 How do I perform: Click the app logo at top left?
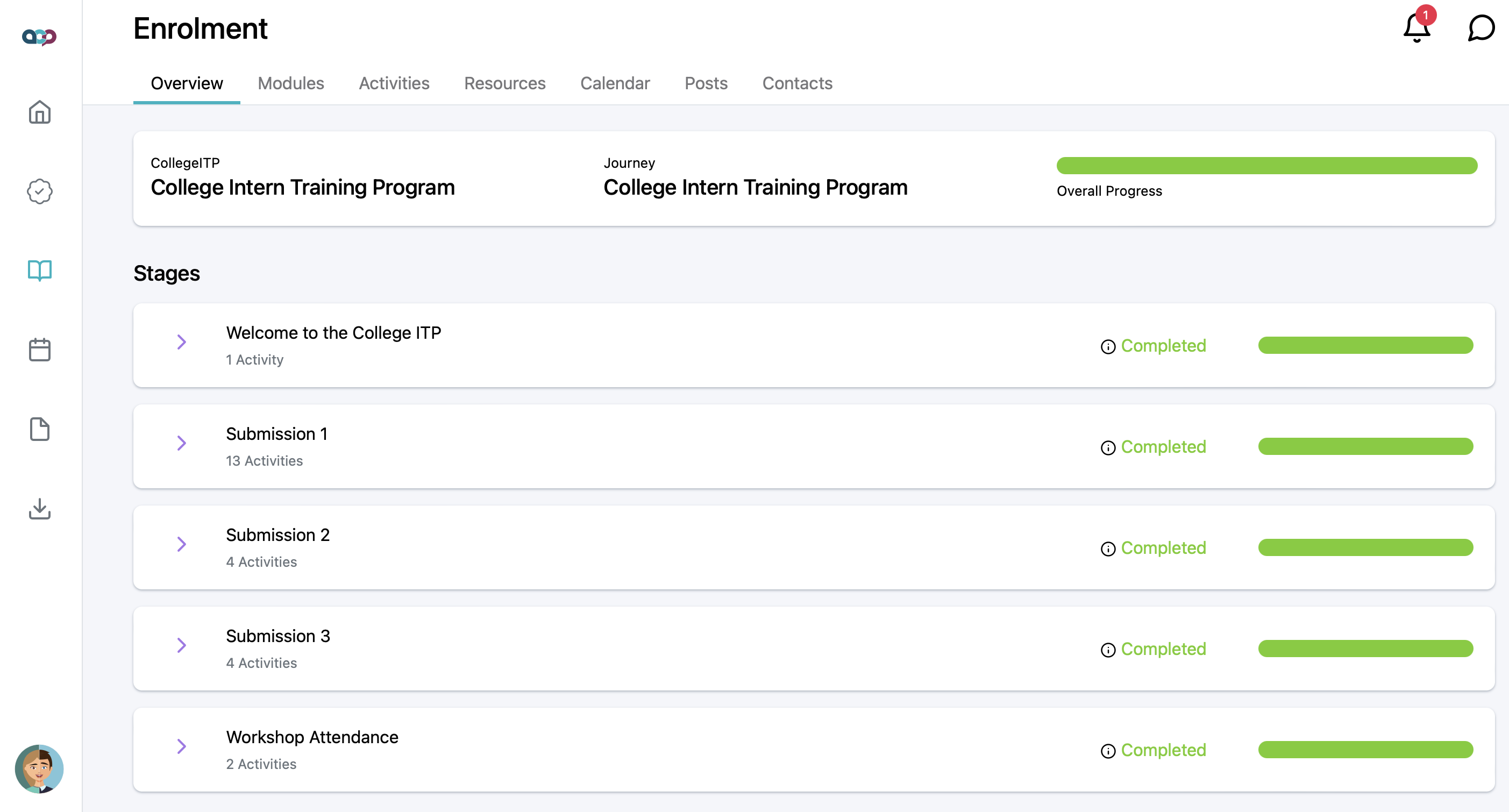point(39,37)
